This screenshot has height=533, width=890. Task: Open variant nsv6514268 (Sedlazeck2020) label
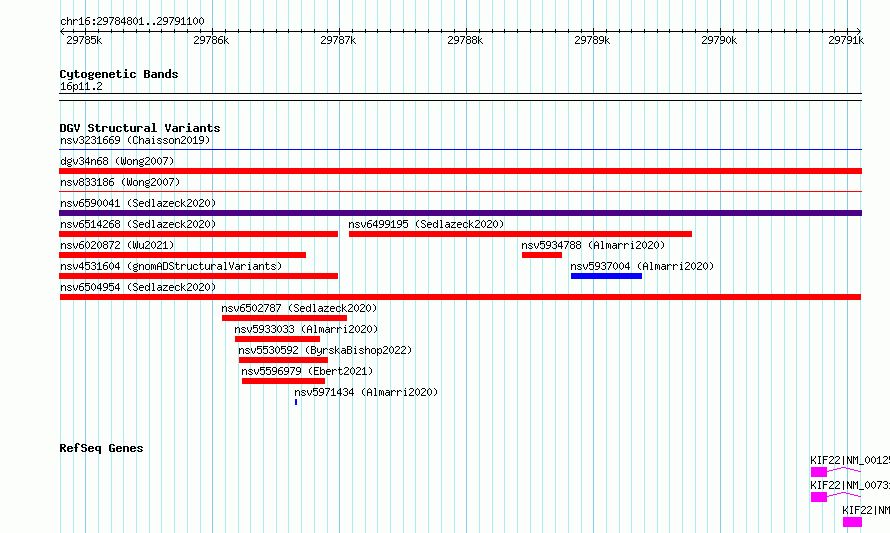[138, 224]
